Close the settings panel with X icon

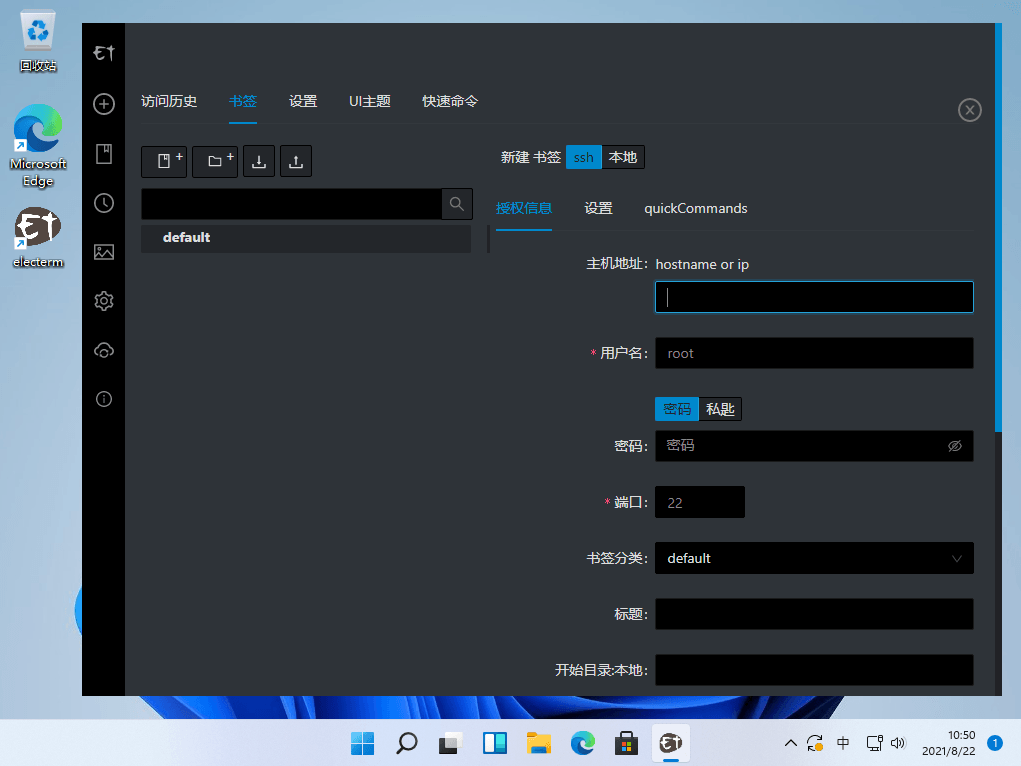point(970,110)
